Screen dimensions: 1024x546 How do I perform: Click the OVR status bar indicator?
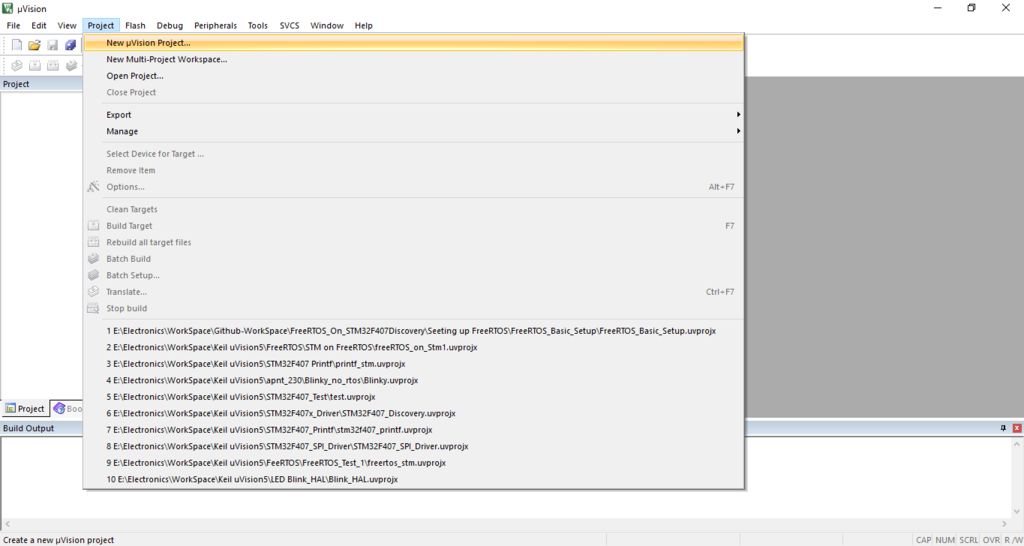pos(991,540)
